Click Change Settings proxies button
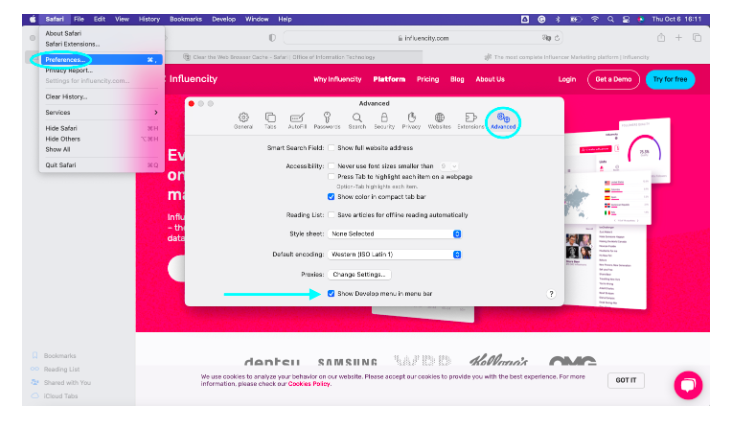 [359, 274]
